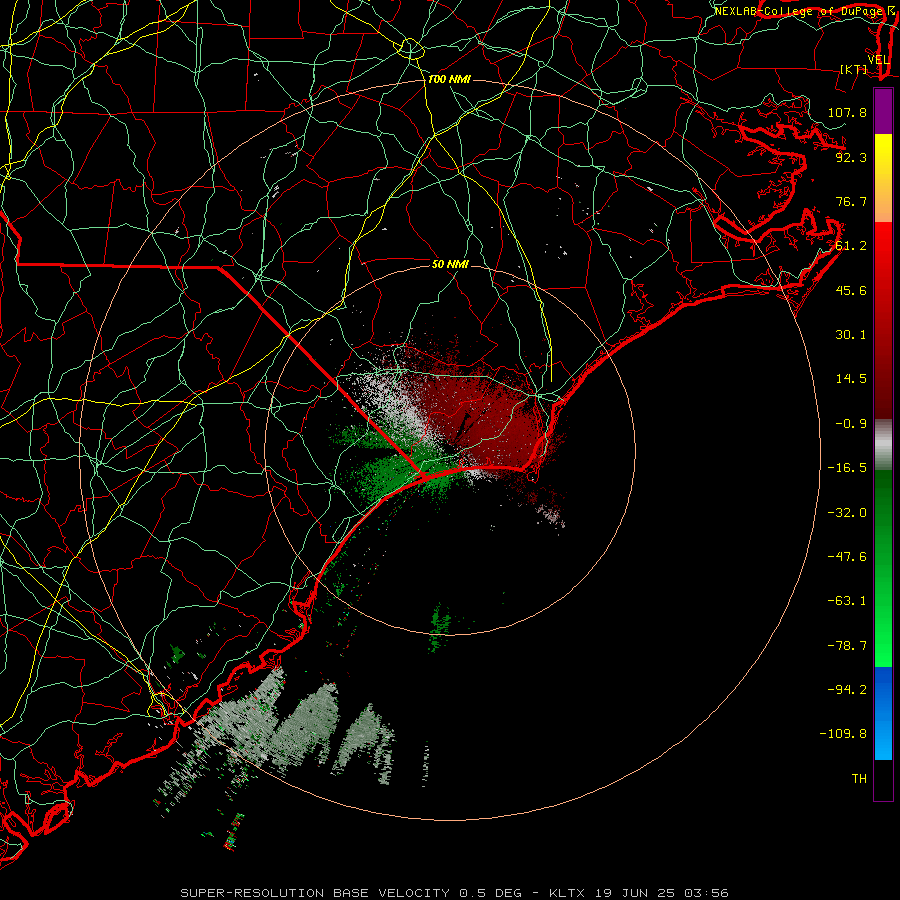This screenshot has width=900, height=900.
Task: Click the [KT] units label
Action: [854, 69]
